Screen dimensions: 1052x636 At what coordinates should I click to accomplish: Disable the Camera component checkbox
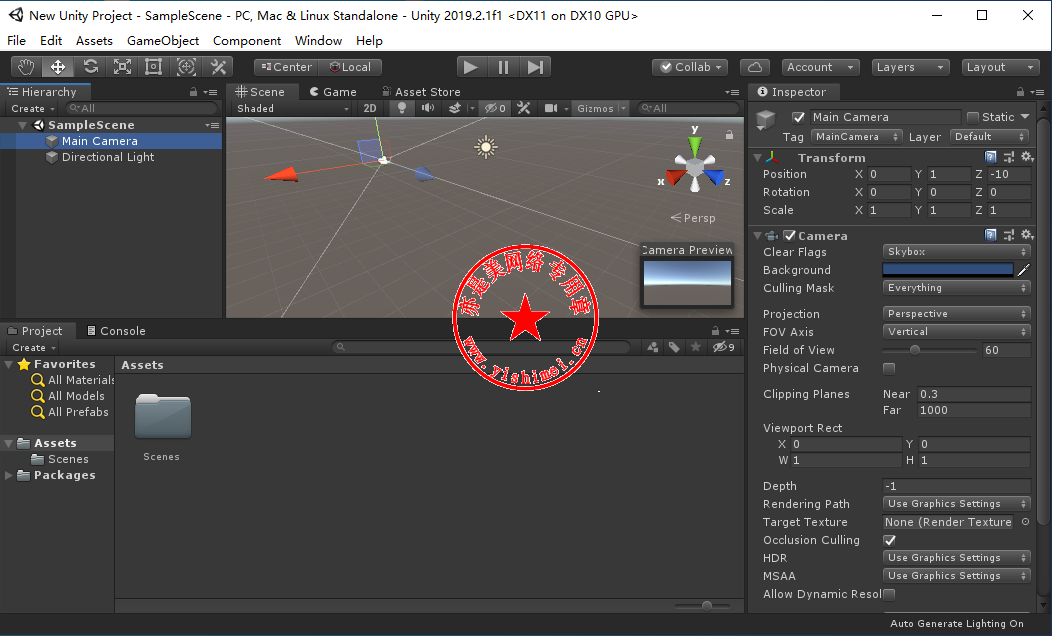tap(790, 235)
